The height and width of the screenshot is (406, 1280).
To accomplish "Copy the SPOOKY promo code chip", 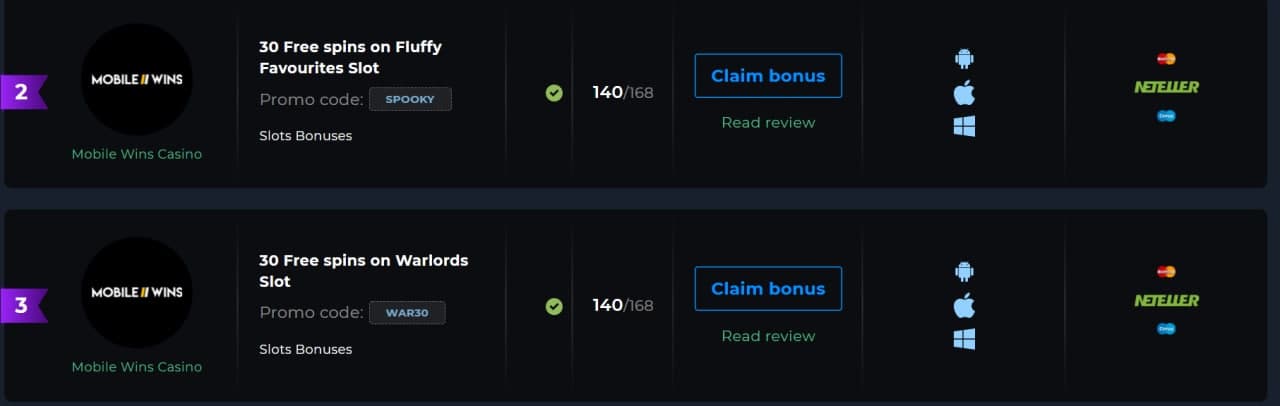I will pos(410,99).
